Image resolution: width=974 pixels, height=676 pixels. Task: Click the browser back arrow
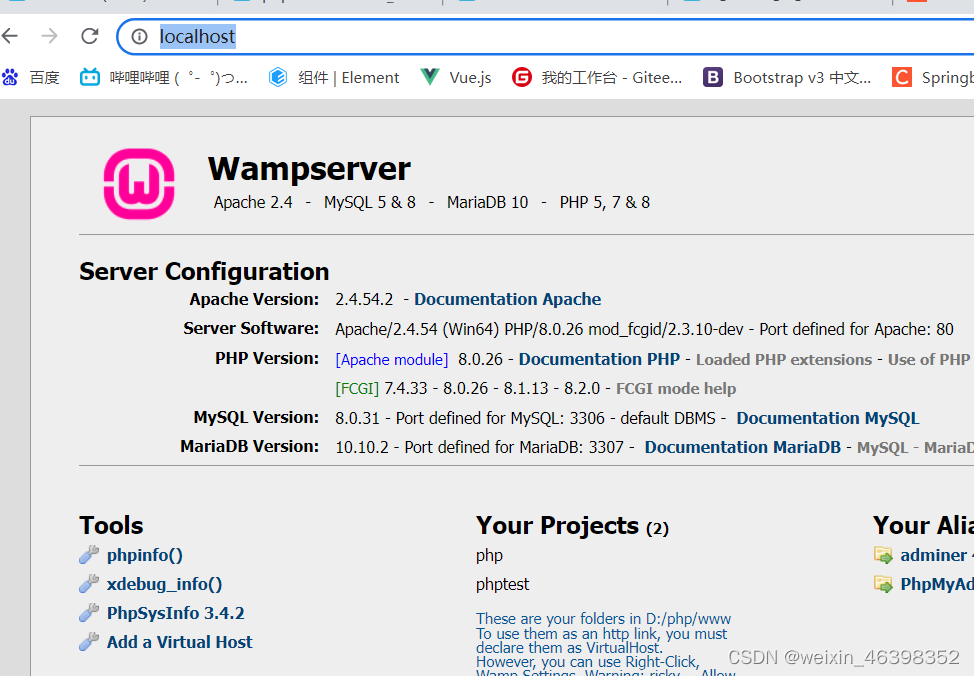click(9, 36)
